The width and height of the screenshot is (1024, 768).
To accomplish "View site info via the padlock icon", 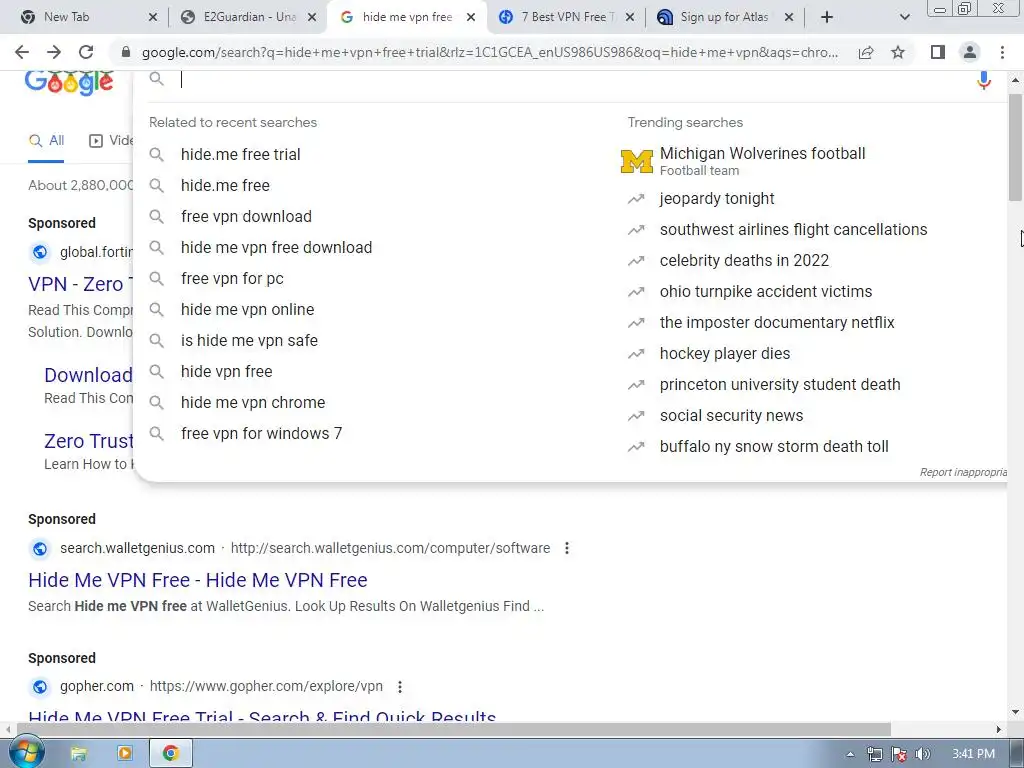I will [x=126, y=52].
